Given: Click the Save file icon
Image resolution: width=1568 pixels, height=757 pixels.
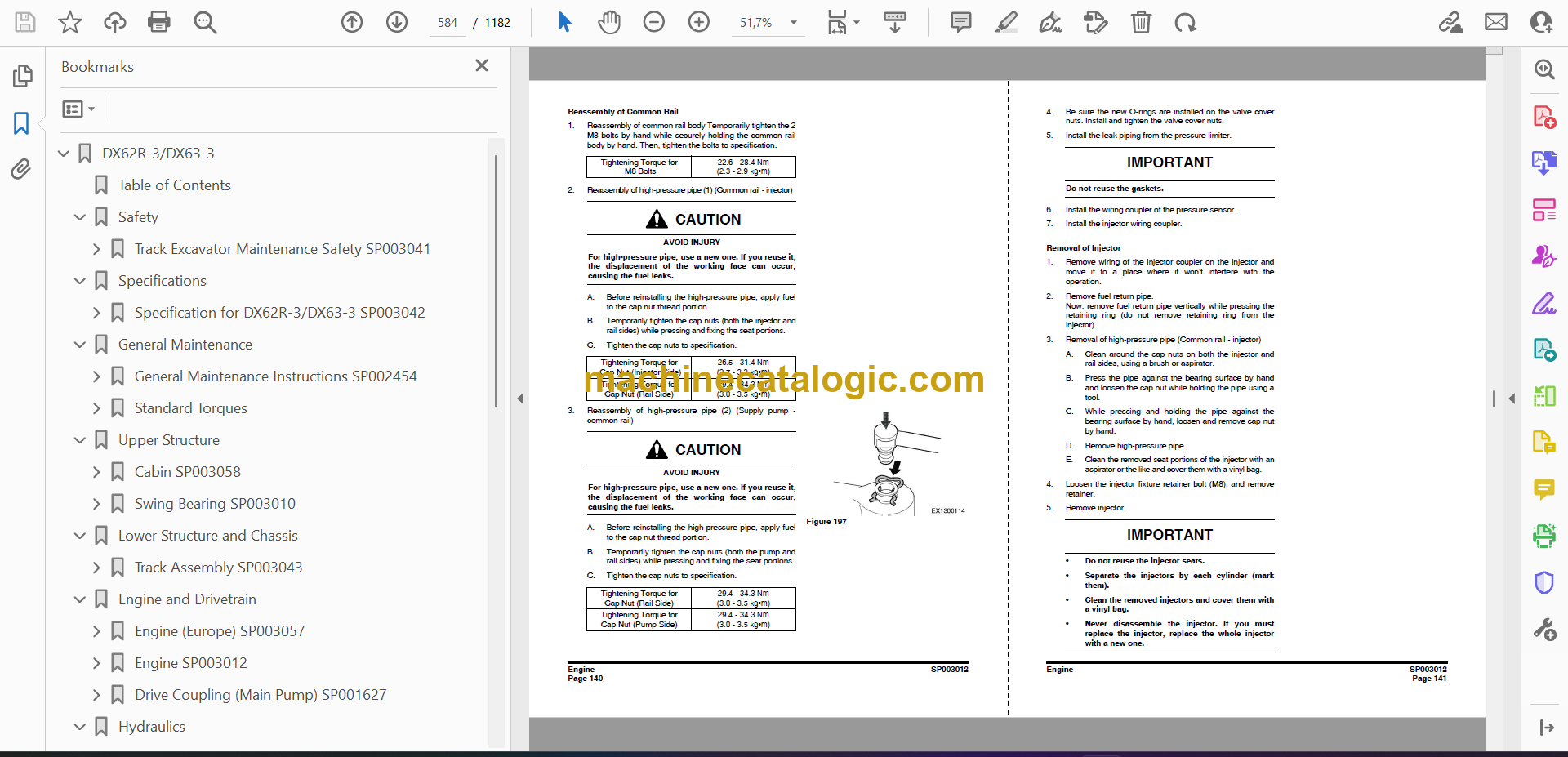Looking at the screenshot, I should [25, 22].
